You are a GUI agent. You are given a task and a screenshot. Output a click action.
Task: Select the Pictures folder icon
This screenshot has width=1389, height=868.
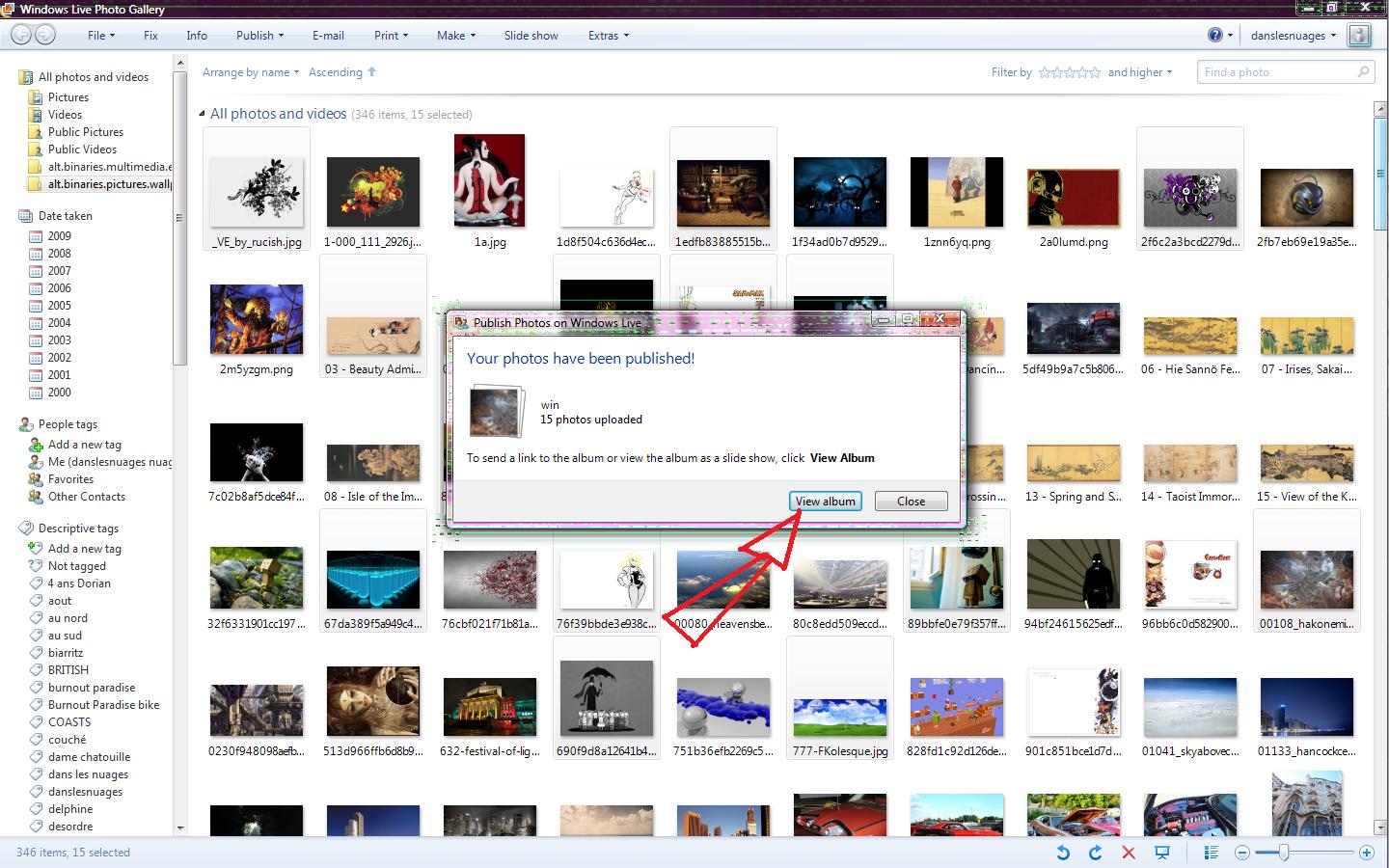[x=36, y=97]
